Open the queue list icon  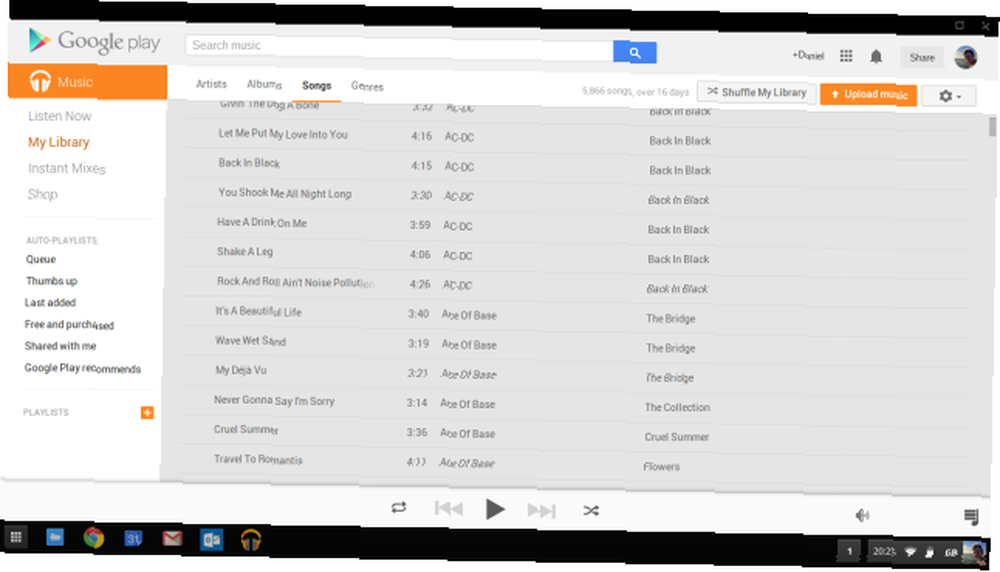(x=971, y=516)
